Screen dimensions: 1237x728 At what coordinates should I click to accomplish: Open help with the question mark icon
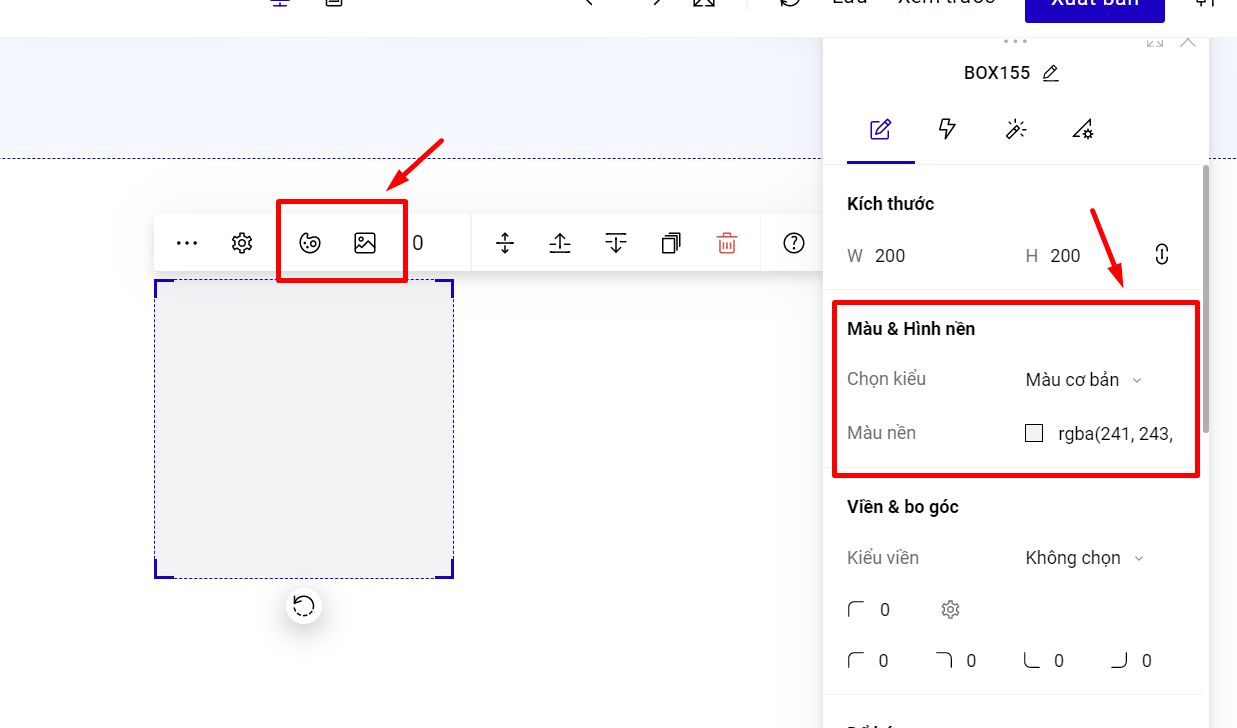(794, 243)
